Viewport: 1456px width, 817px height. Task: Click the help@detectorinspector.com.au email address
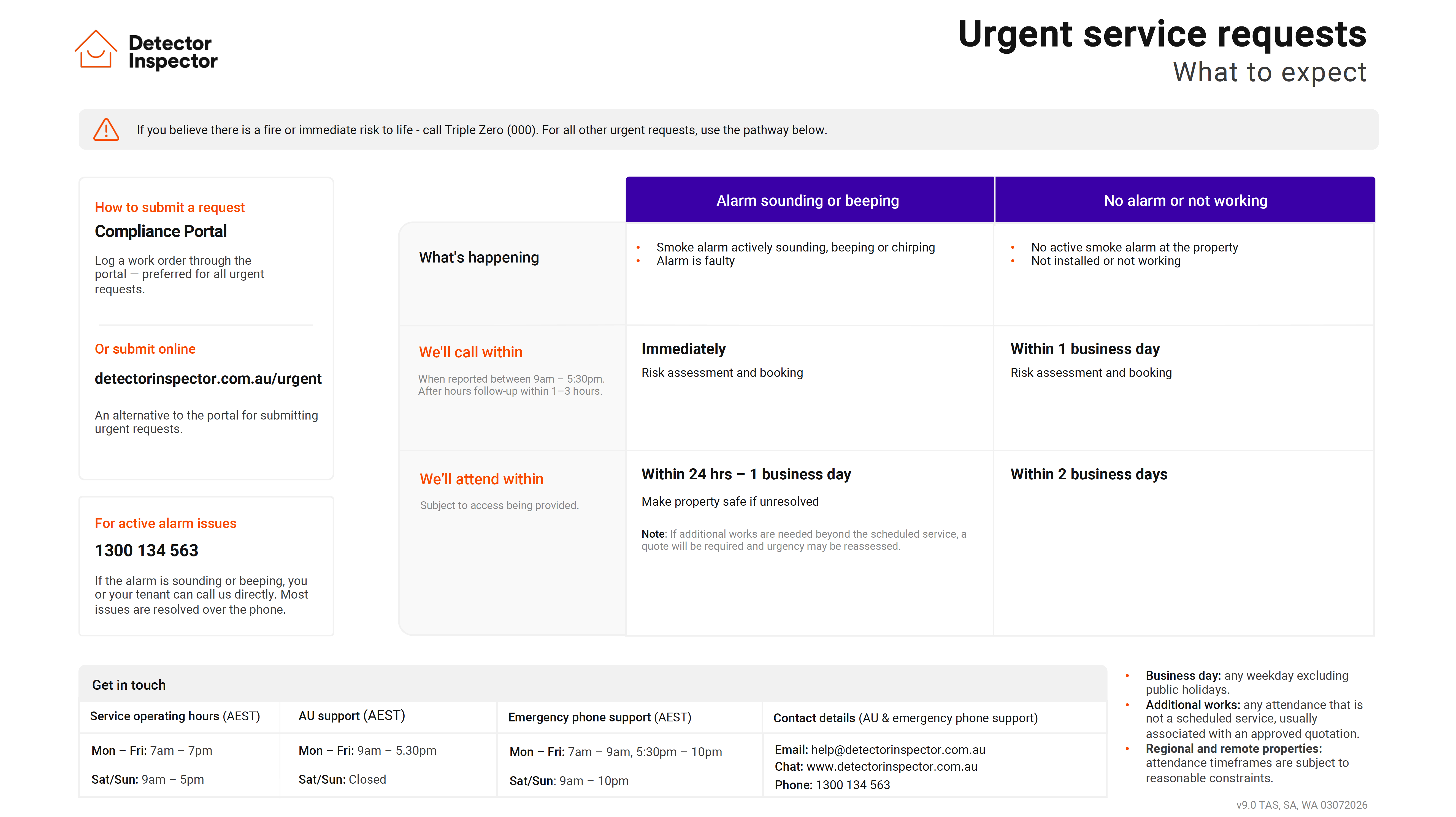click(x=898, y=750)
